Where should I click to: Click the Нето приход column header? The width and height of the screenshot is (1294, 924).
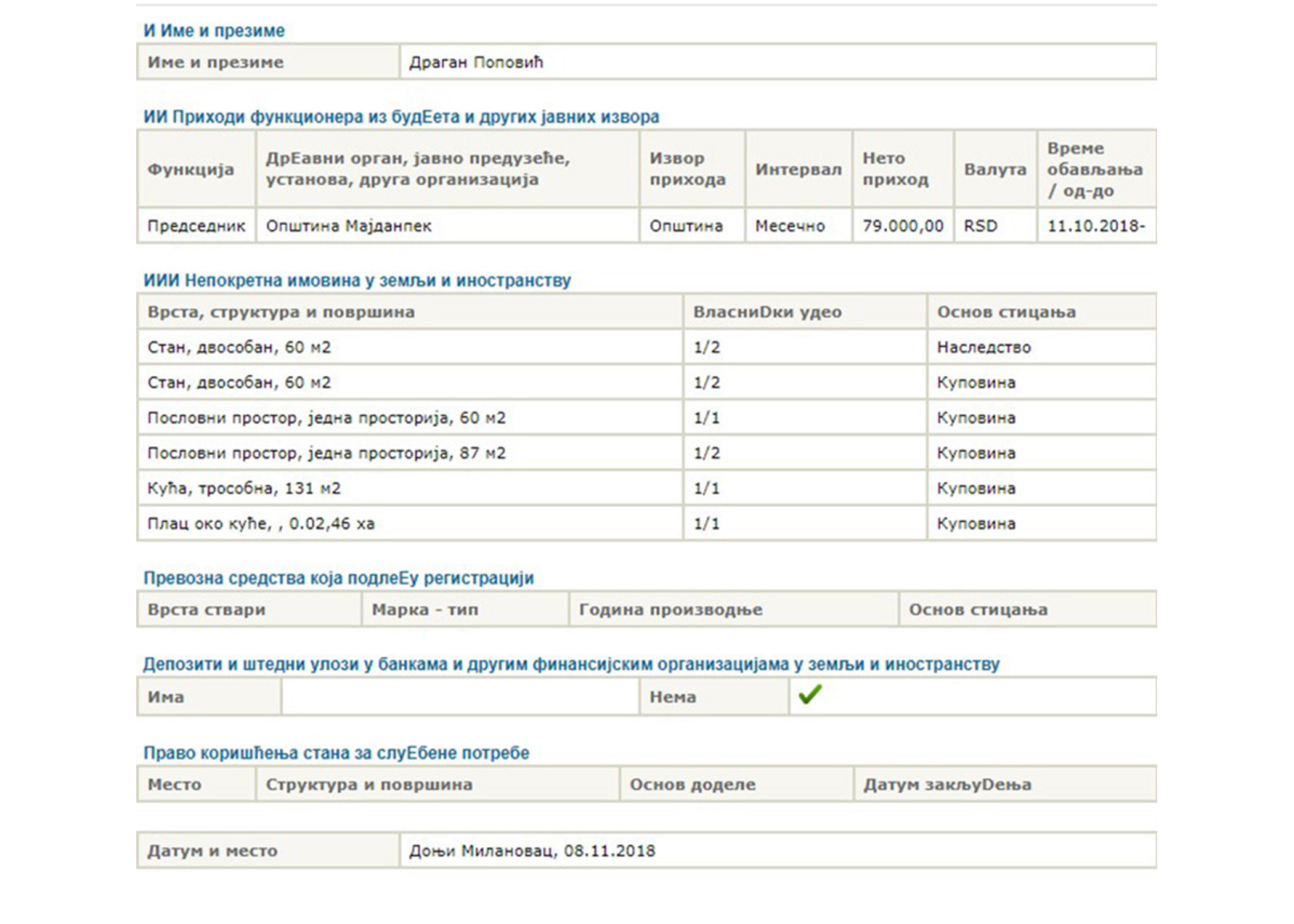pyautogui.click(x=895, y=169)
